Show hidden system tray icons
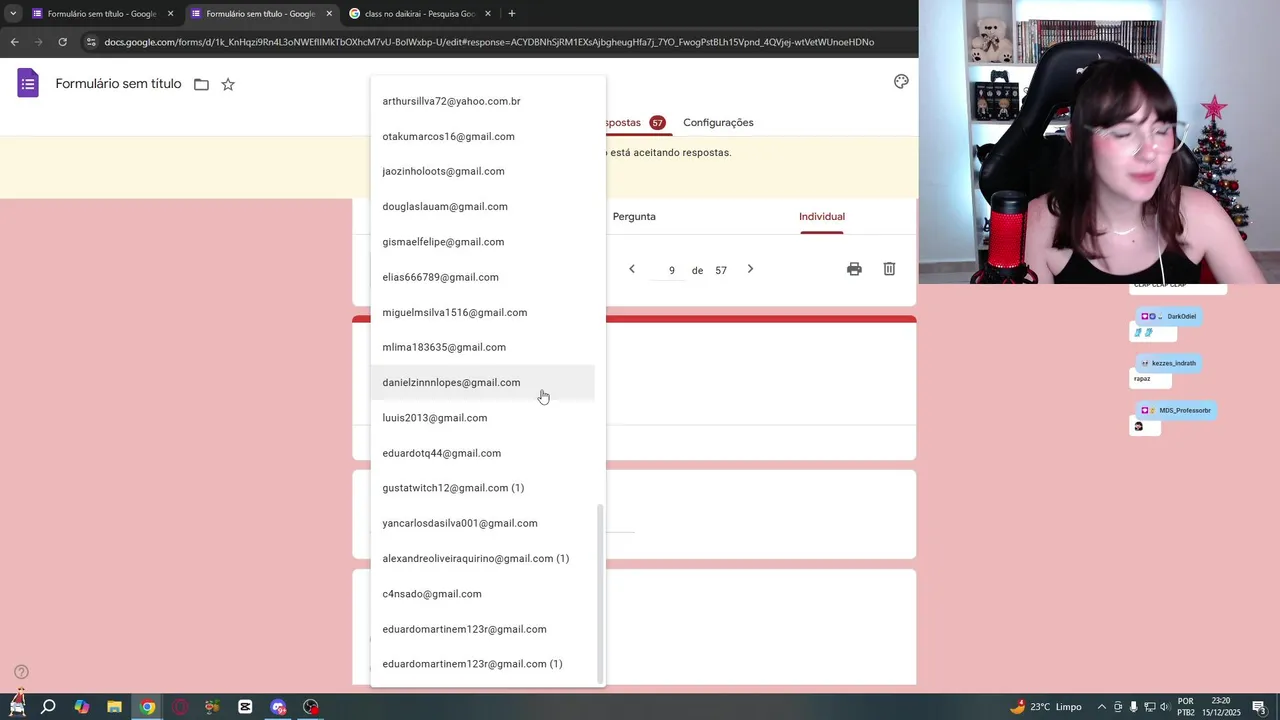The height and width of the screenshot is (720, 1280). (1102, 707)
